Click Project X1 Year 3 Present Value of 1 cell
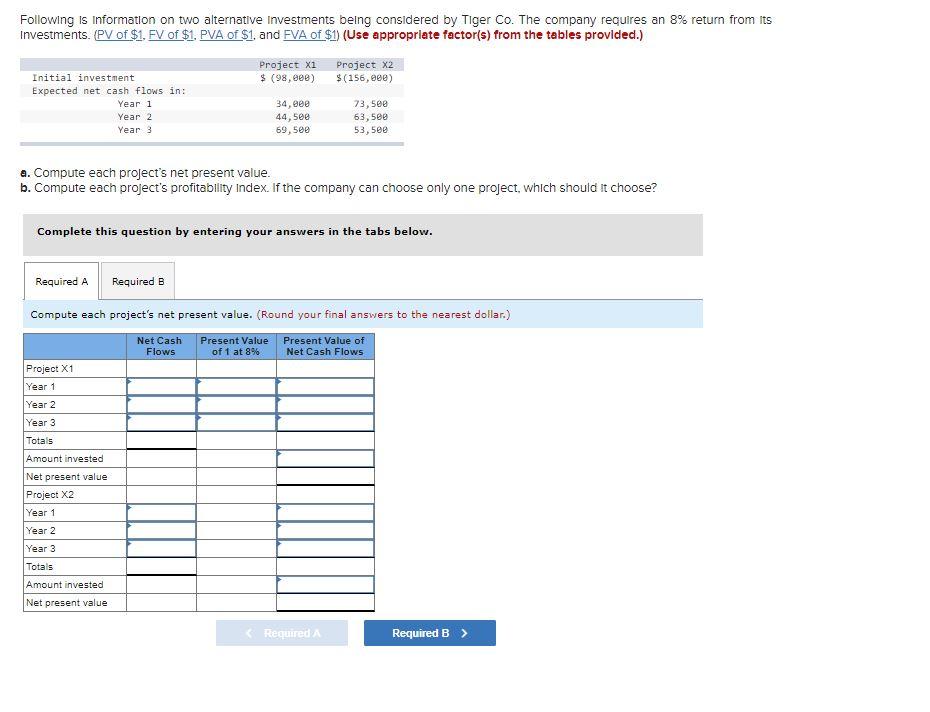 (237, 423)
